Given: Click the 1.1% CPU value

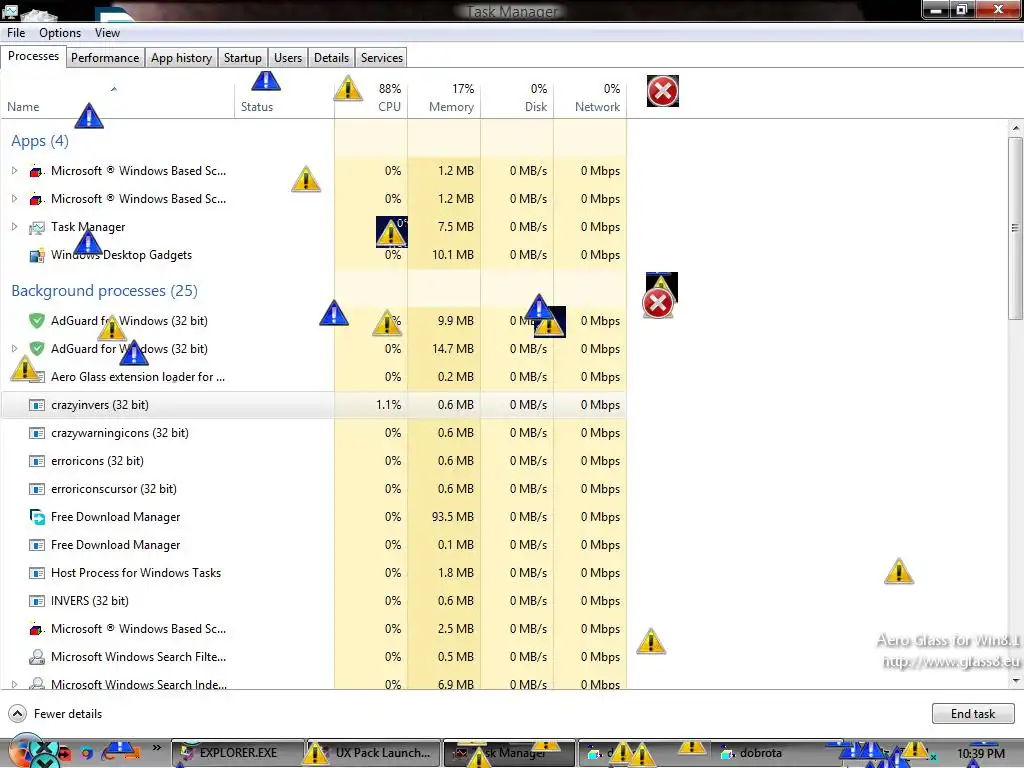Looking at the screenshot, I should [x=389, y=405].
